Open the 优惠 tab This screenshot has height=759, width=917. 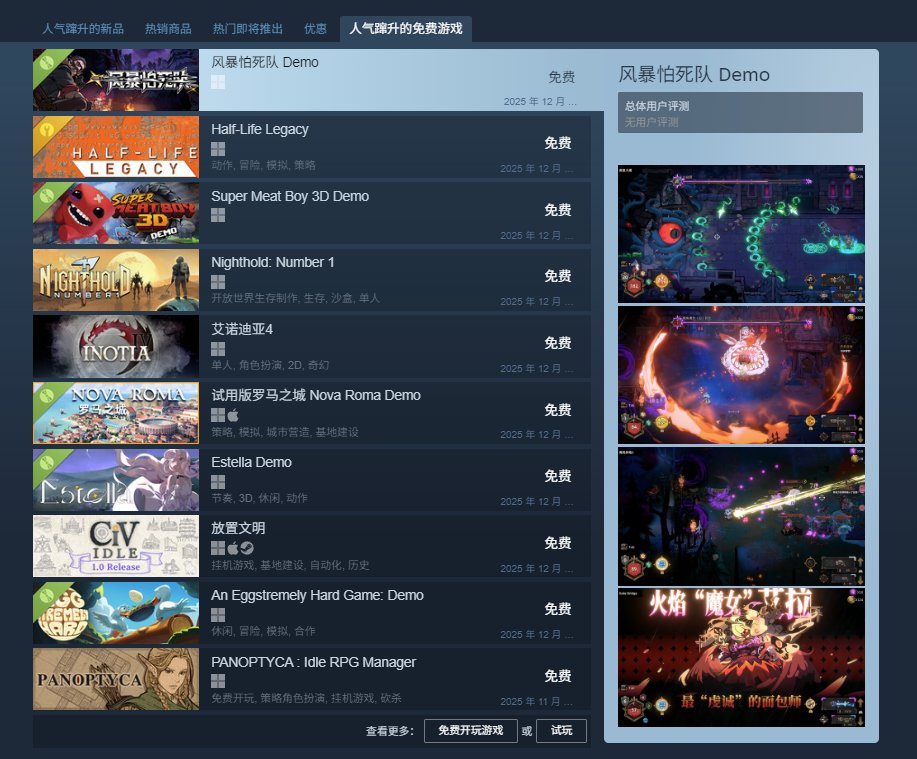click(315, 29)
